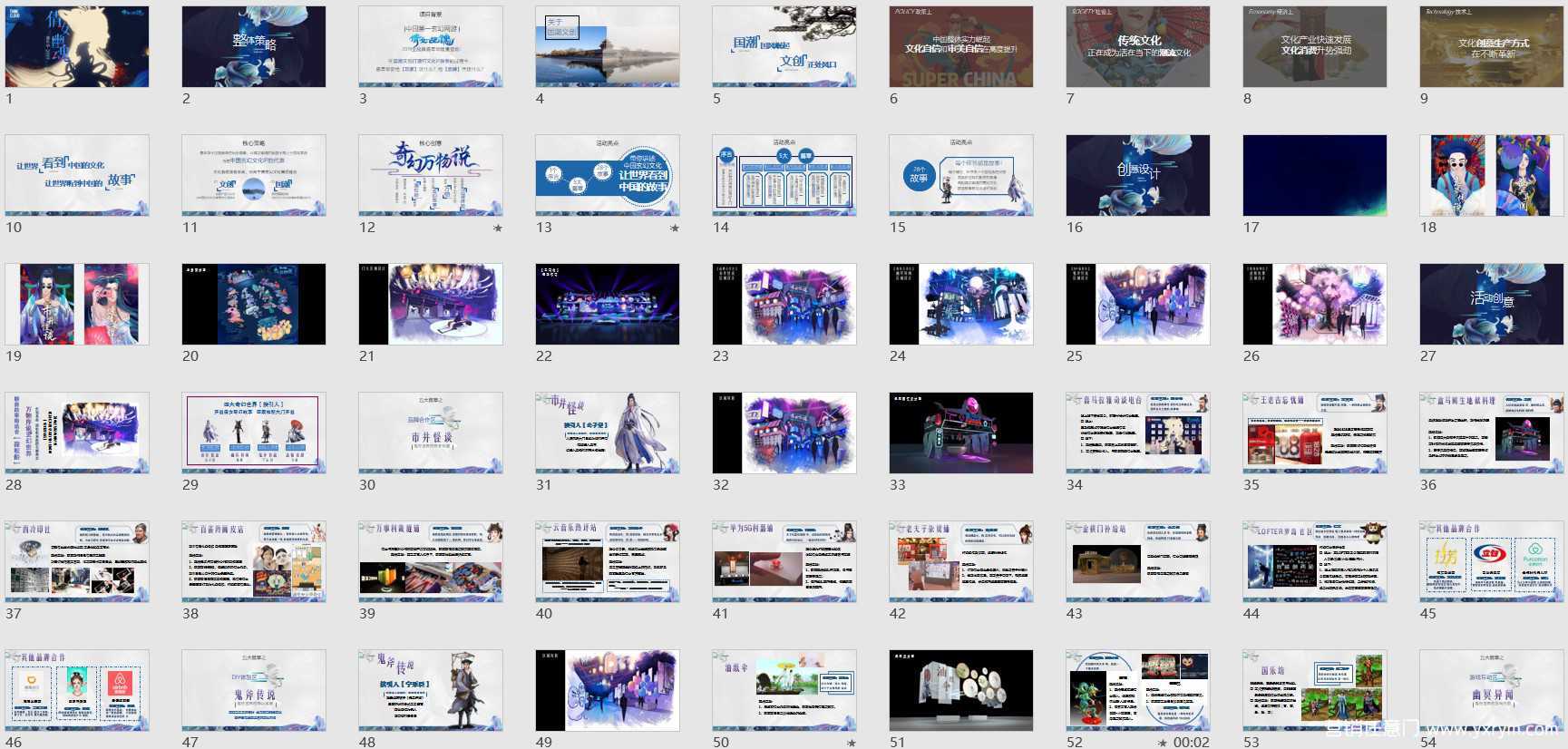Select slide 16 '创意设计' thumbnail
The image size is (1568, 749).
click(x=1138, y=175)
